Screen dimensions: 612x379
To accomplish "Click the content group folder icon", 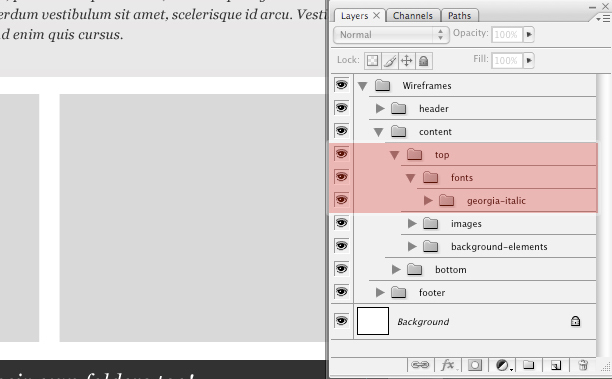I will (x=398, y=131).
